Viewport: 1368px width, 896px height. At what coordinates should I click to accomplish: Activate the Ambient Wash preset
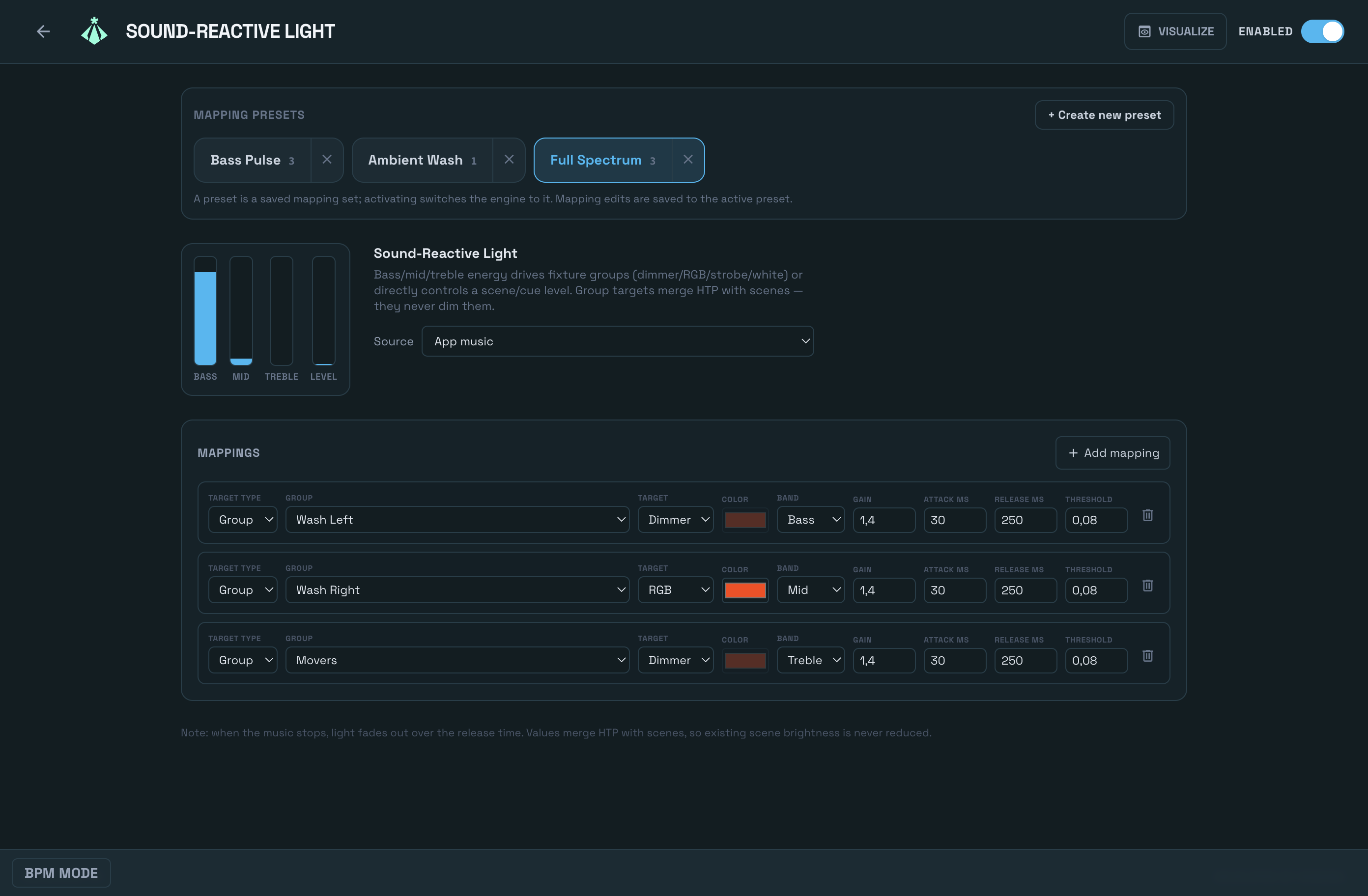pos(422,160)
